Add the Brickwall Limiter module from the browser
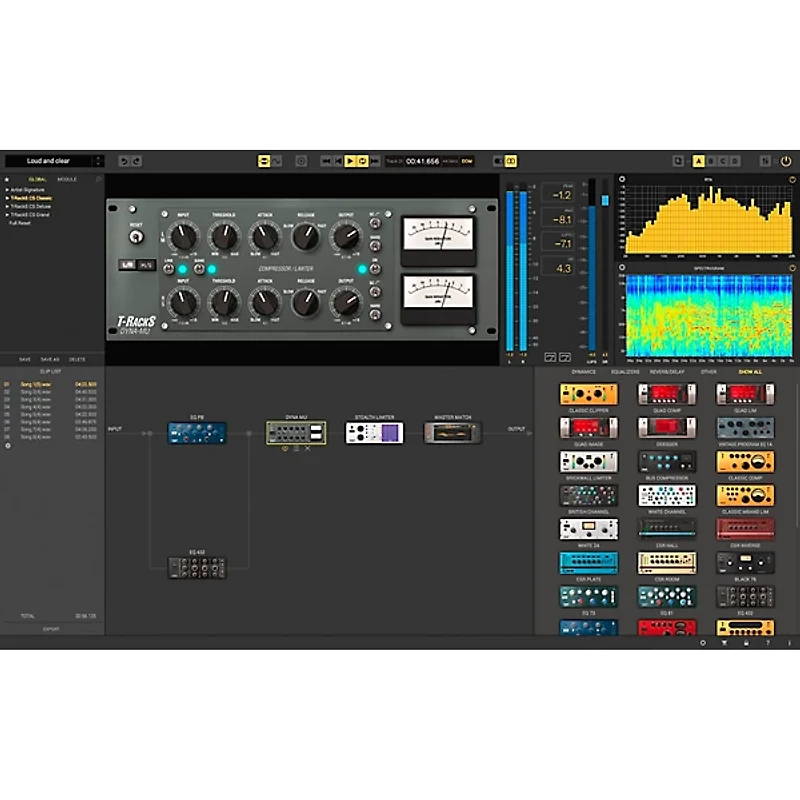800x800 pixels. [589, 462]
